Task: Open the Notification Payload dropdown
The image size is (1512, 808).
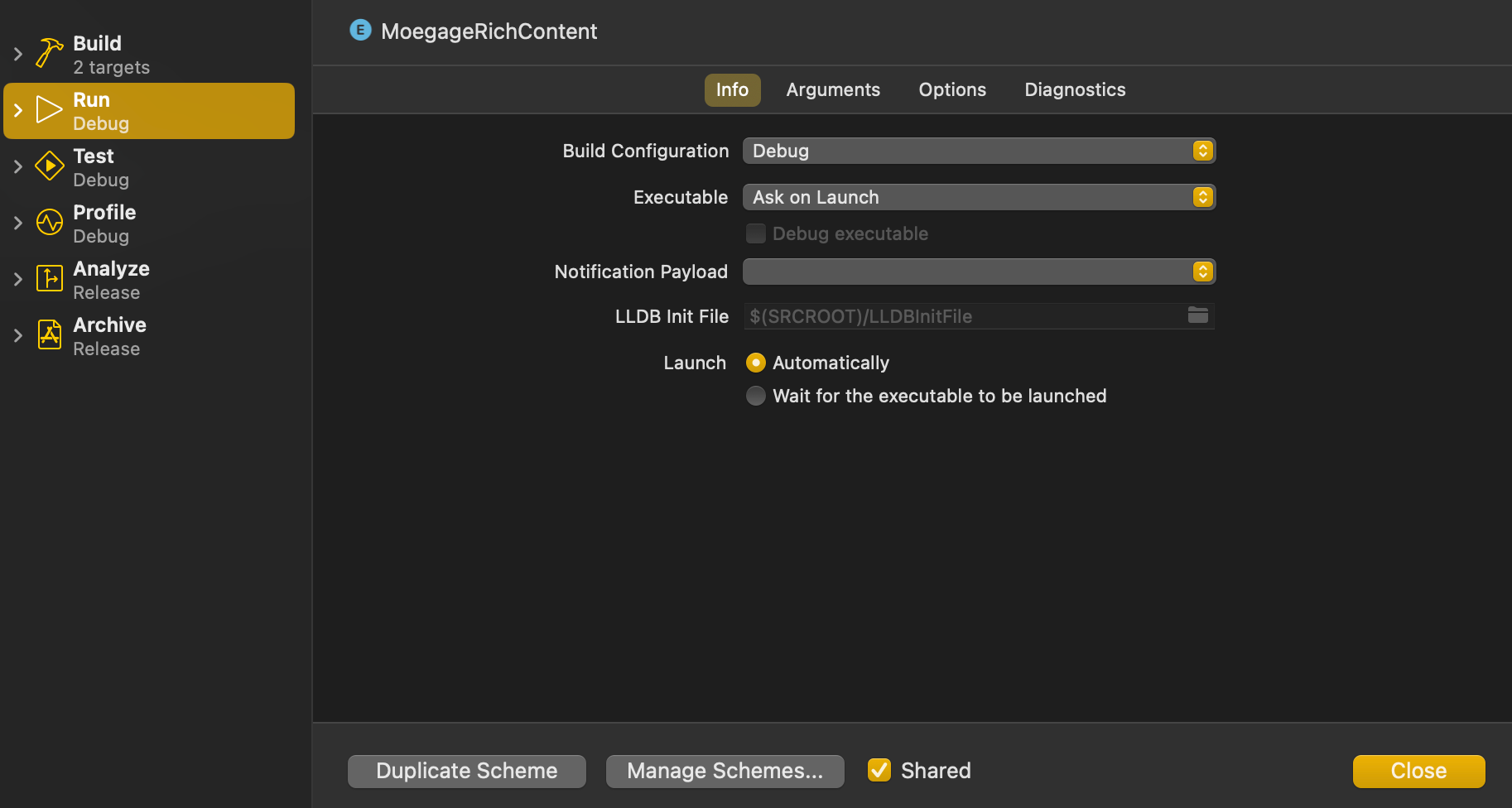Action: pyautogui.click(x=979, y=272)
